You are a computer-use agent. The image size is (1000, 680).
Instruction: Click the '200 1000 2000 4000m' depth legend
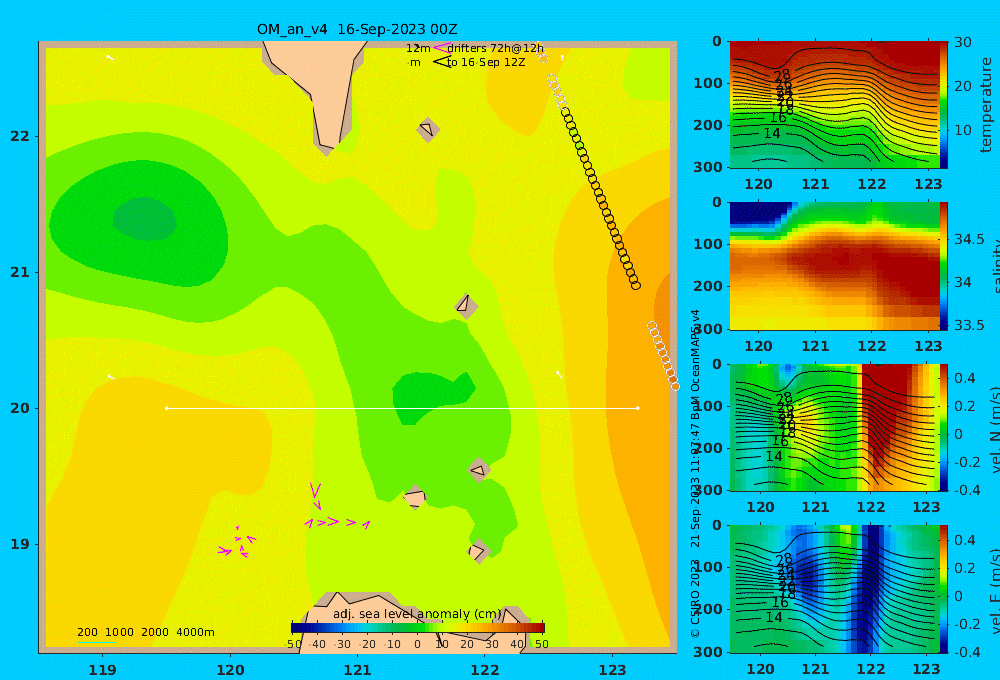pos(145,632)
